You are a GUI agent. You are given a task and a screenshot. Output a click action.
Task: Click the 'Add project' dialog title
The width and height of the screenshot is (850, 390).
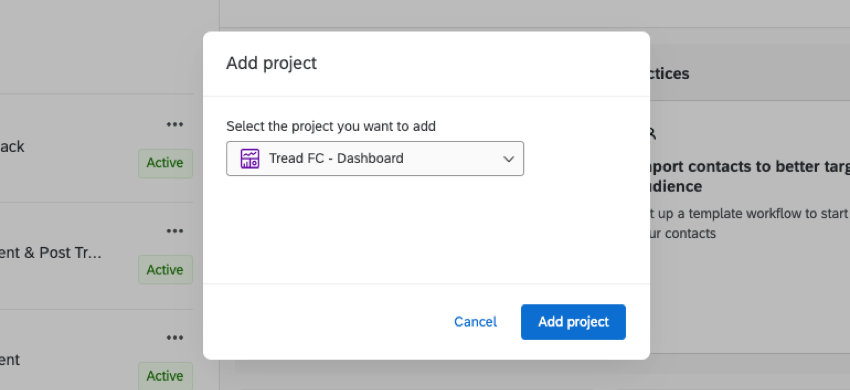point(271,63)
